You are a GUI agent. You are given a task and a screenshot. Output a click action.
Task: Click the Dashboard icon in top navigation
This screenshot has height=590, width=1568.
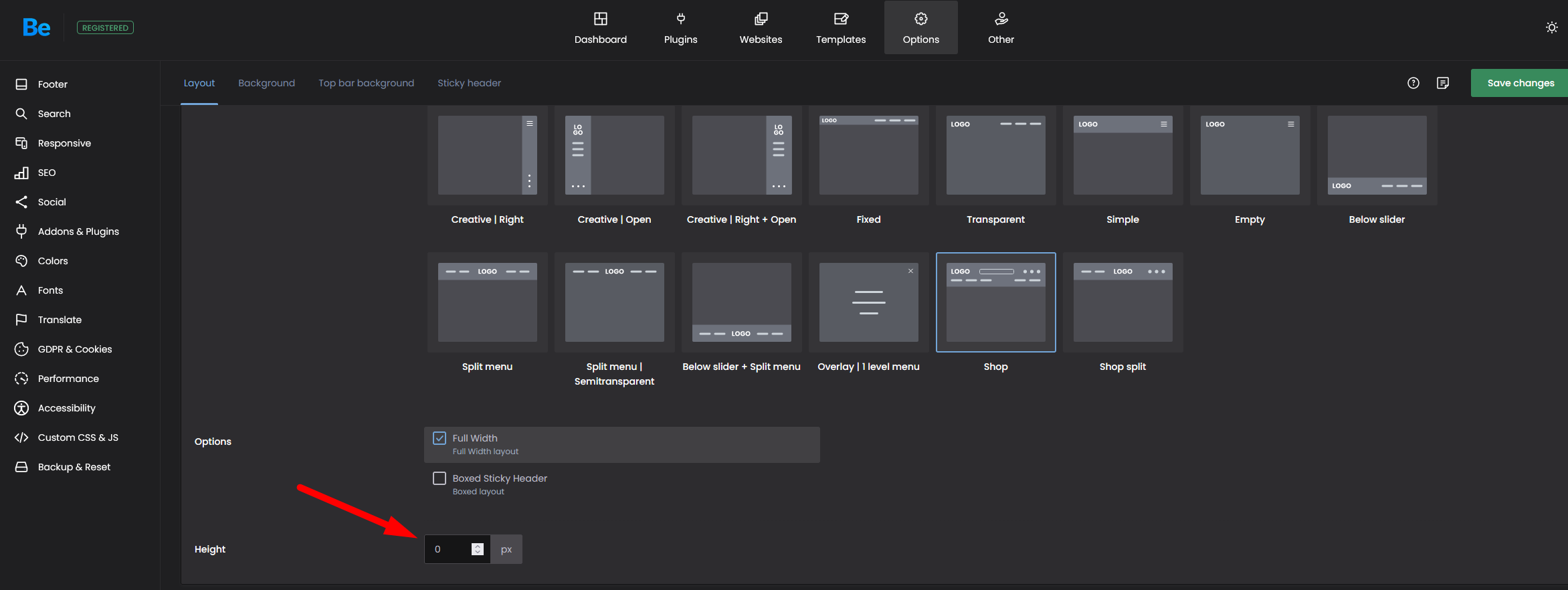[x=601, y=19]
